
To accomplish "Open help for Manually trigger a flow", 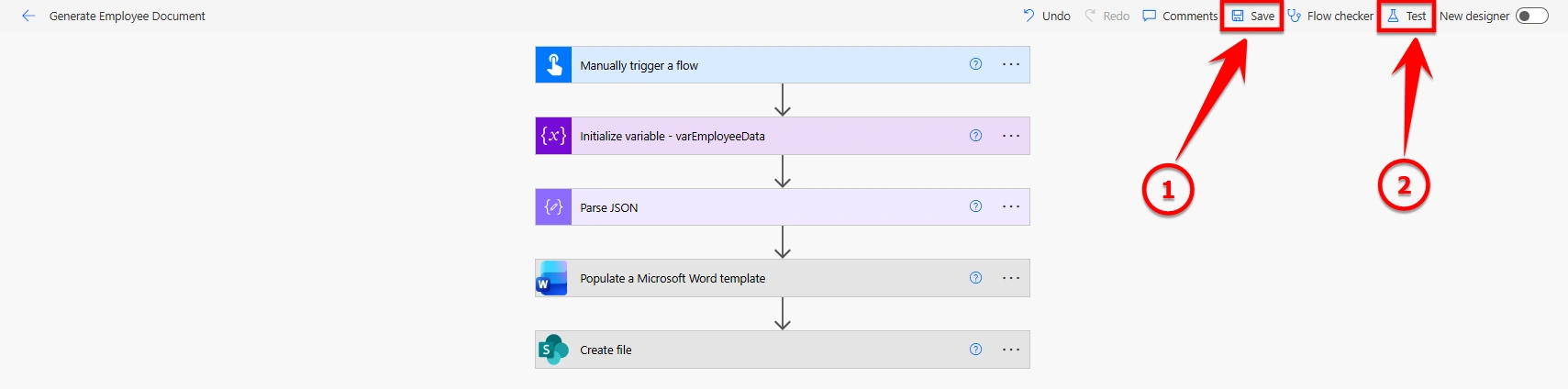I will pos(975,64).
